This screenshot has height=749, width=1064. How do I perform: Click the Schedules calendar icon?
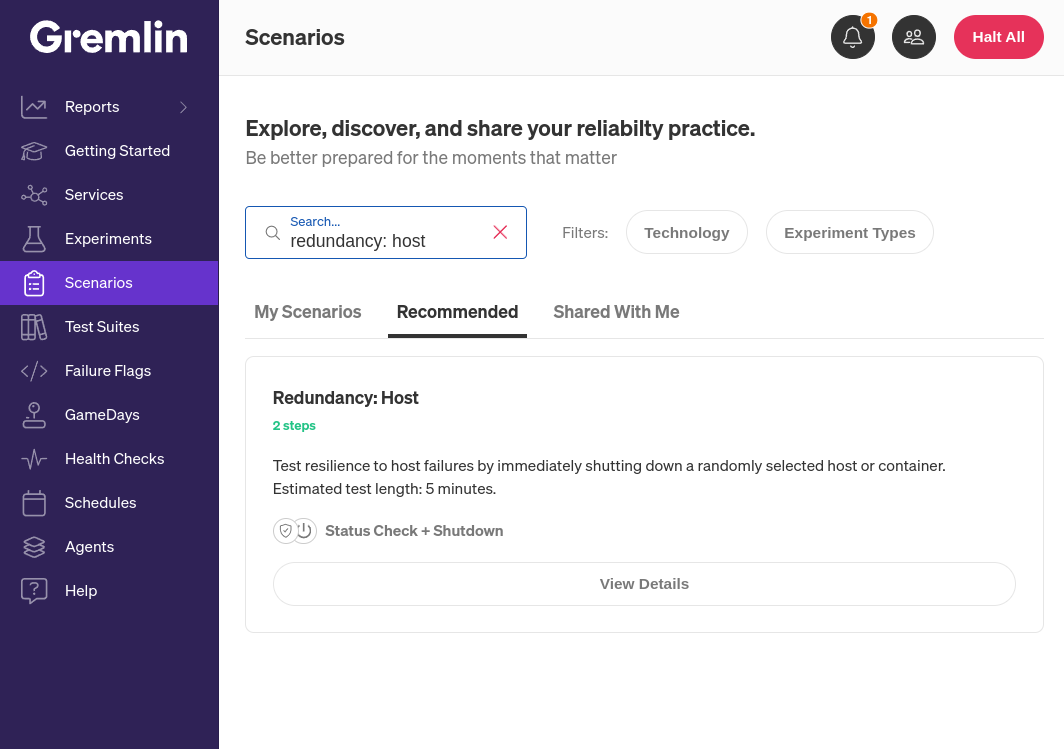[x=34, y=503]
